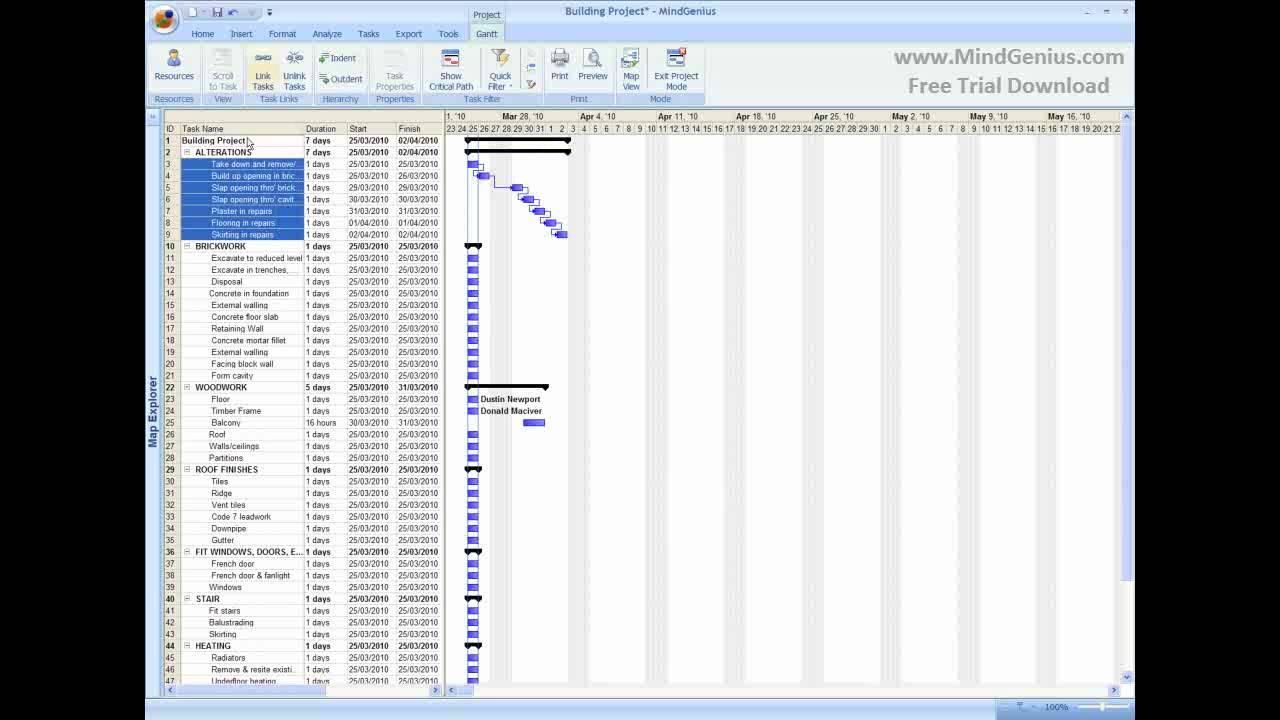1280x720 pixels.
Task: Exit Project Mode
Action: pos(676,68)
